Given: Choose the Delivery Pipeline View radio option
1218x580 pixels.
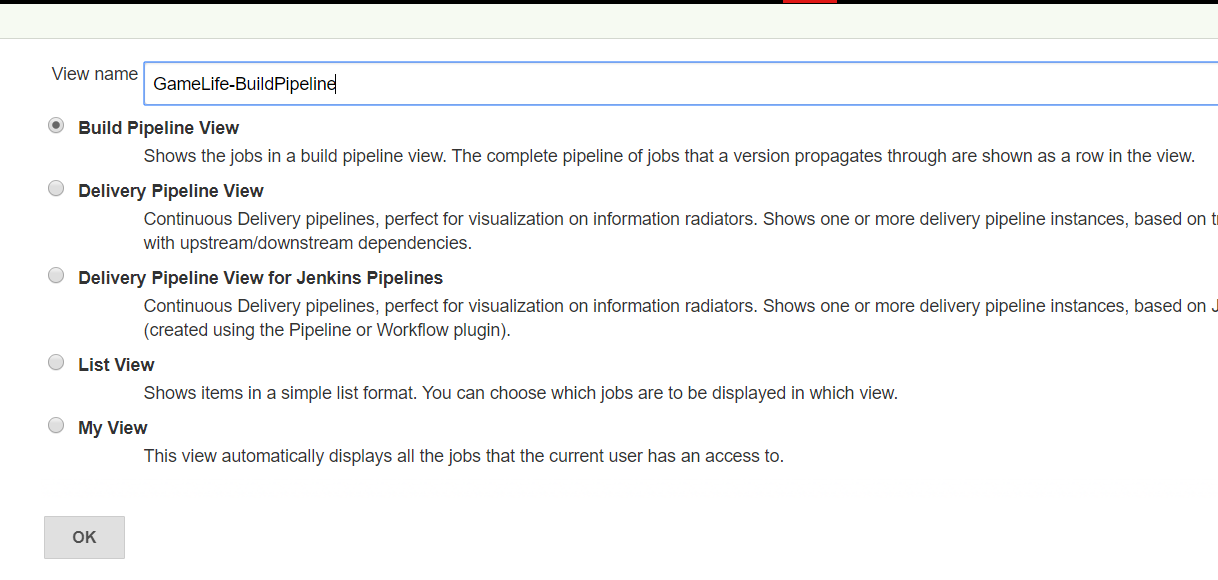Looking at the screenshot, I should [x=56, y=189].
